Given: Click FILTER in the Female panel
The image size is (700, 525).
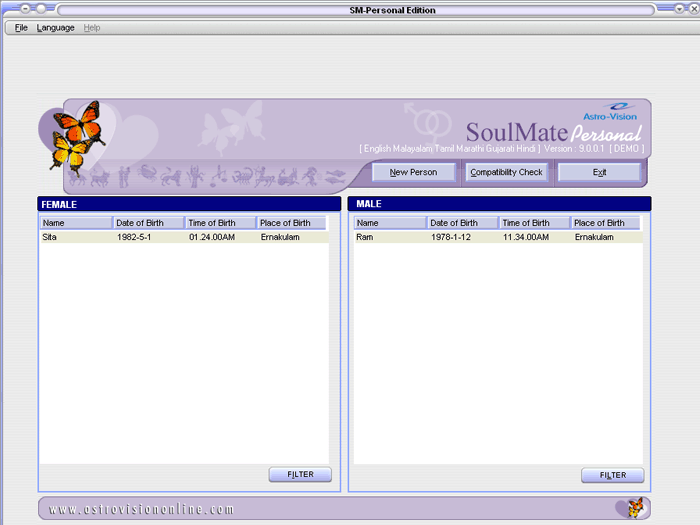Looking at the screenshot, I should (300, 475).
